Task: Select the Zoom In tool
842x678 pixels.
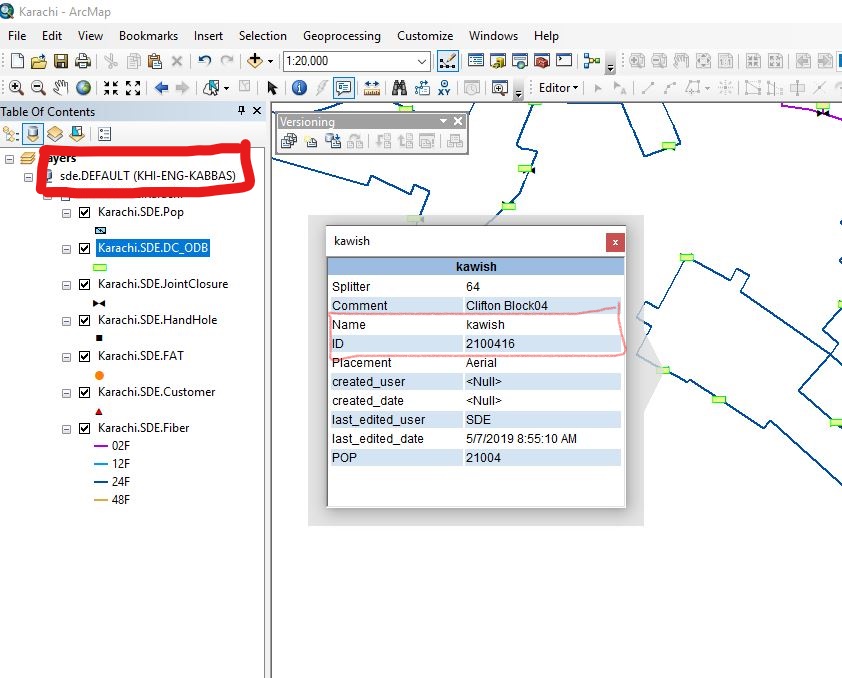Action: [16, 88]
